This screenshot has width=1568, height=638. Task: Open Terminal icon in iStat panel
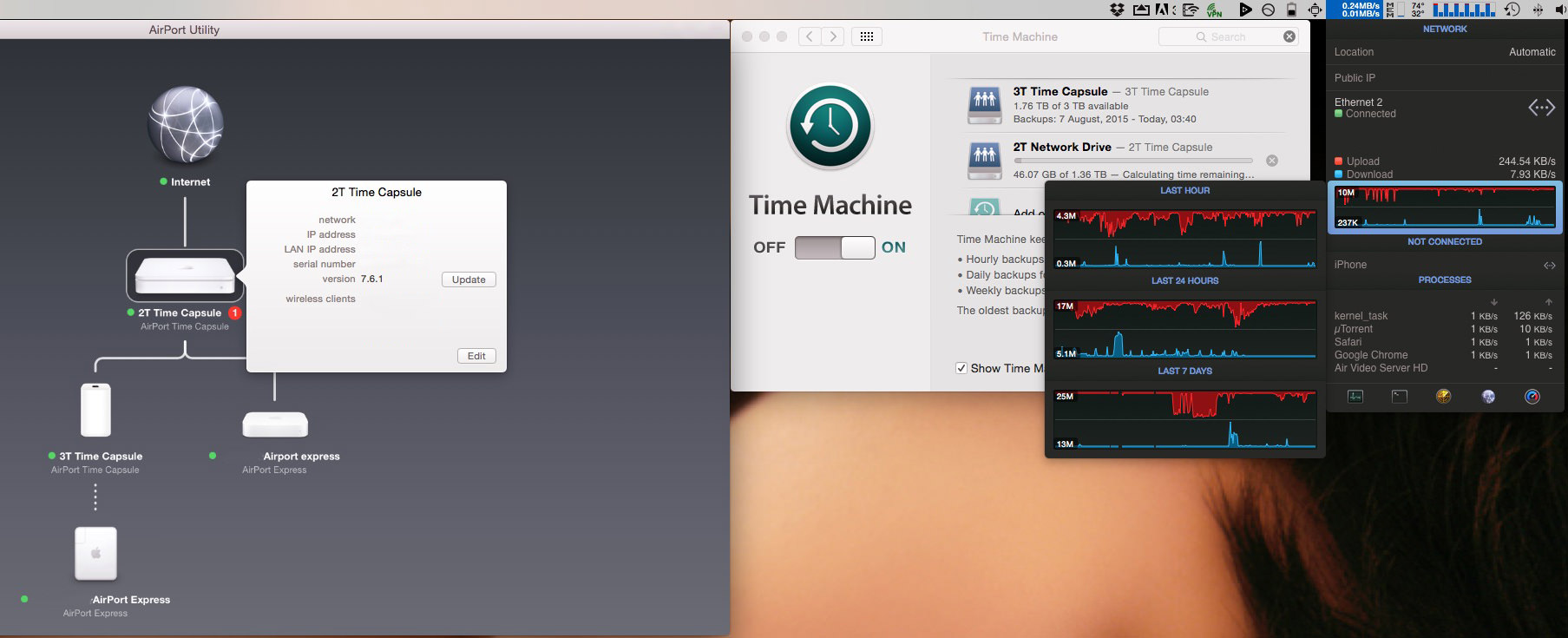click(x=1400, y=397)
